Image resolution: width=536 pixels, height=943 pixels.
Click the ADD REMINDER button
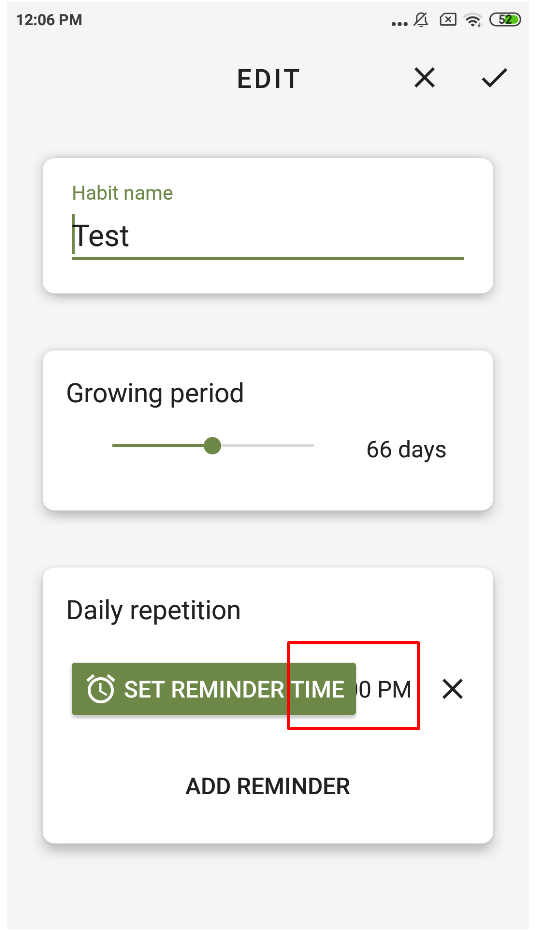268,786
